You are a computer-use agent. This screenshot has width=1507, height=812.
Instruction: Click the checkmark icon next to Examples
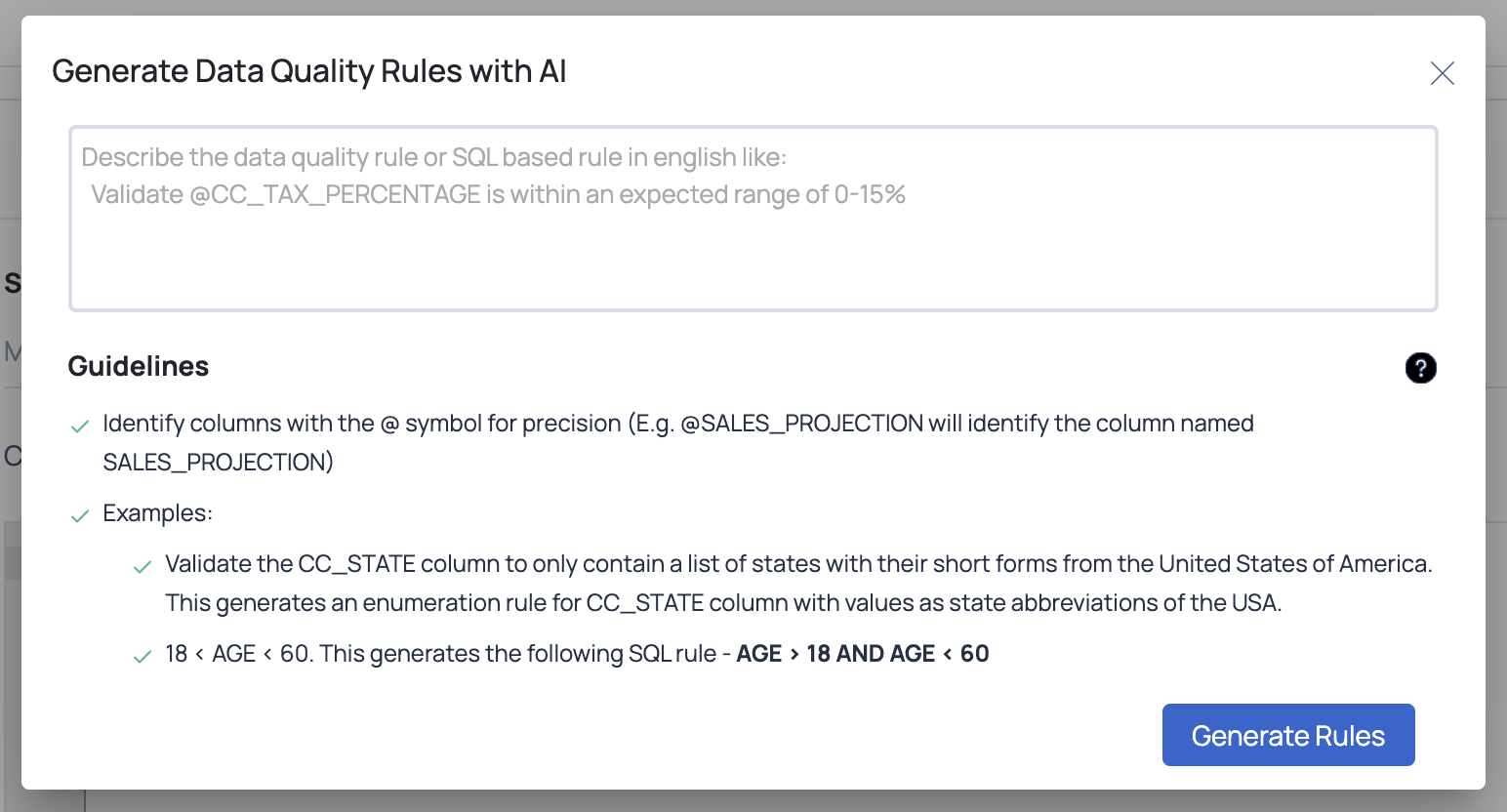pos(80,516)
